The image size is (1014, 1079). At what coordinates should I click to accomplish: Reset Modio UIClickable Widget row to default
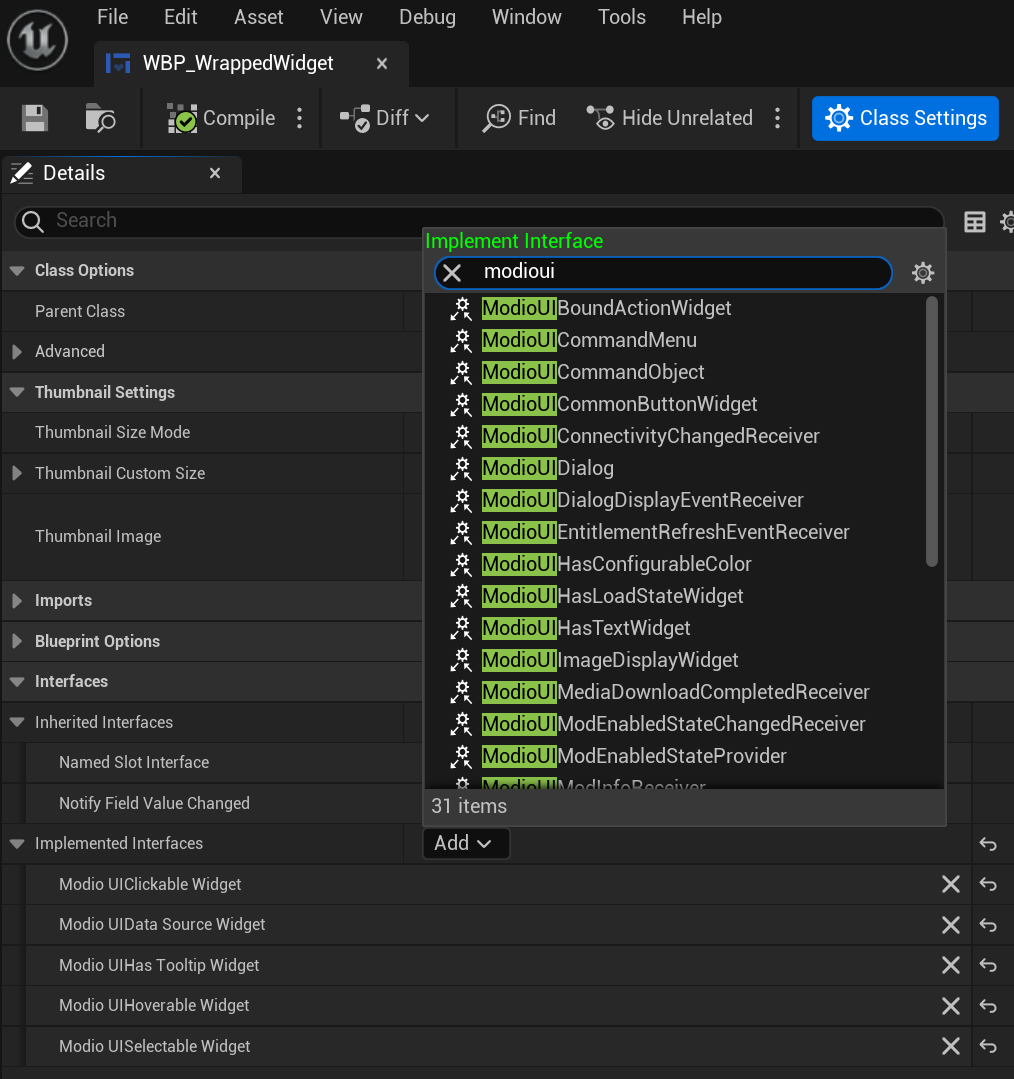coord(988,884)
